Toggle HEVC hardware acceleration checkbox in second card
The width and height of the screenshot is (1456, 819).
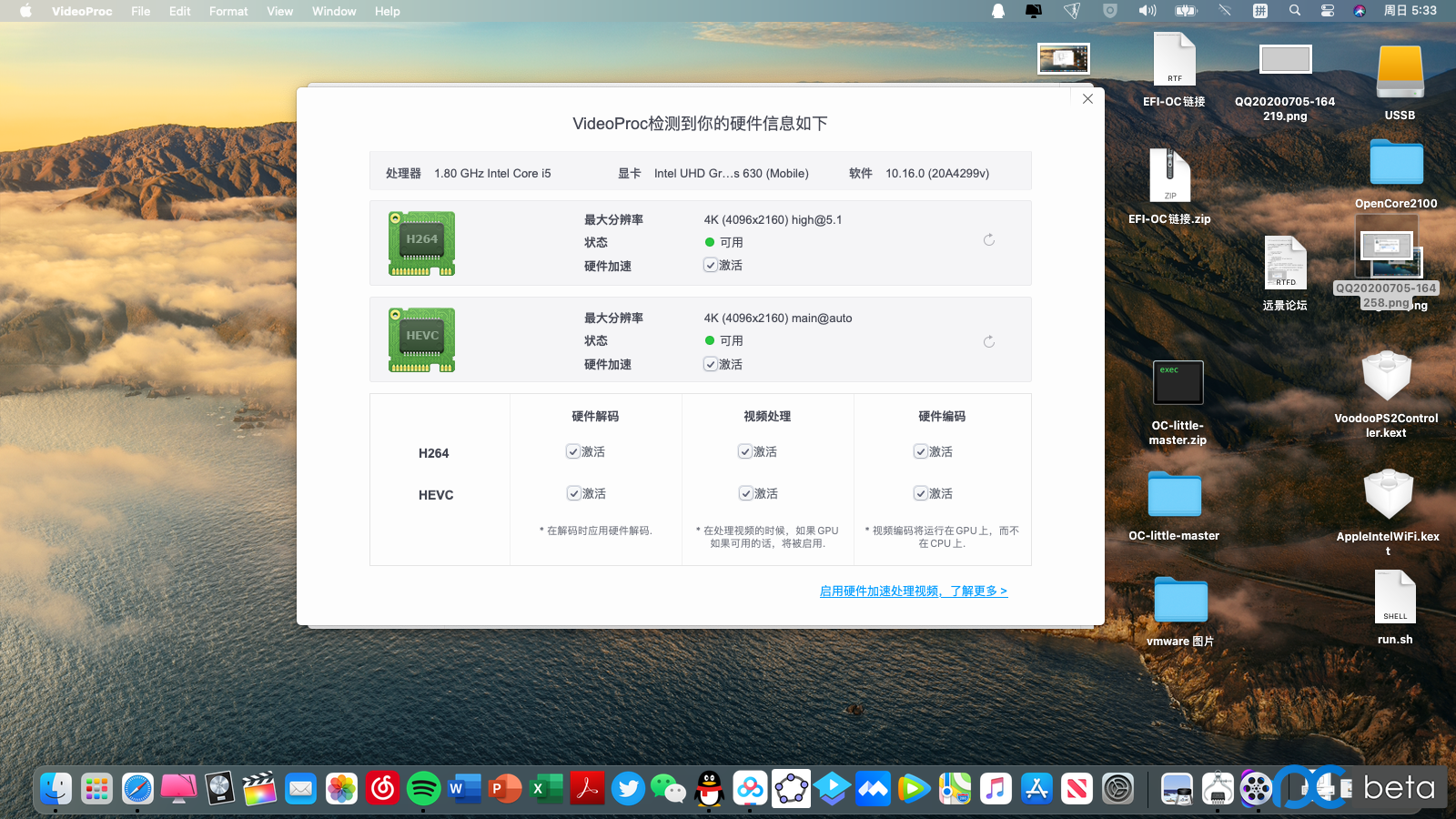710,364
